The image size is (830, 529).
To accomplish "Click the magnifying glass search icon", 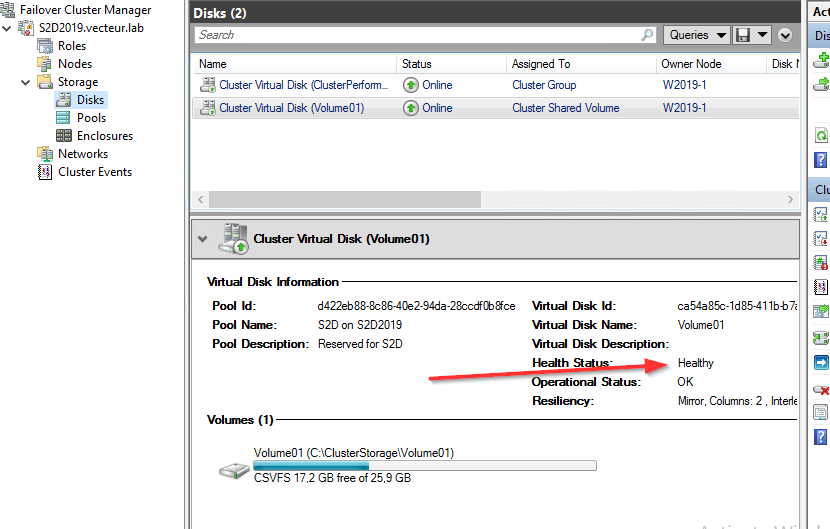I will pos(647,35).
